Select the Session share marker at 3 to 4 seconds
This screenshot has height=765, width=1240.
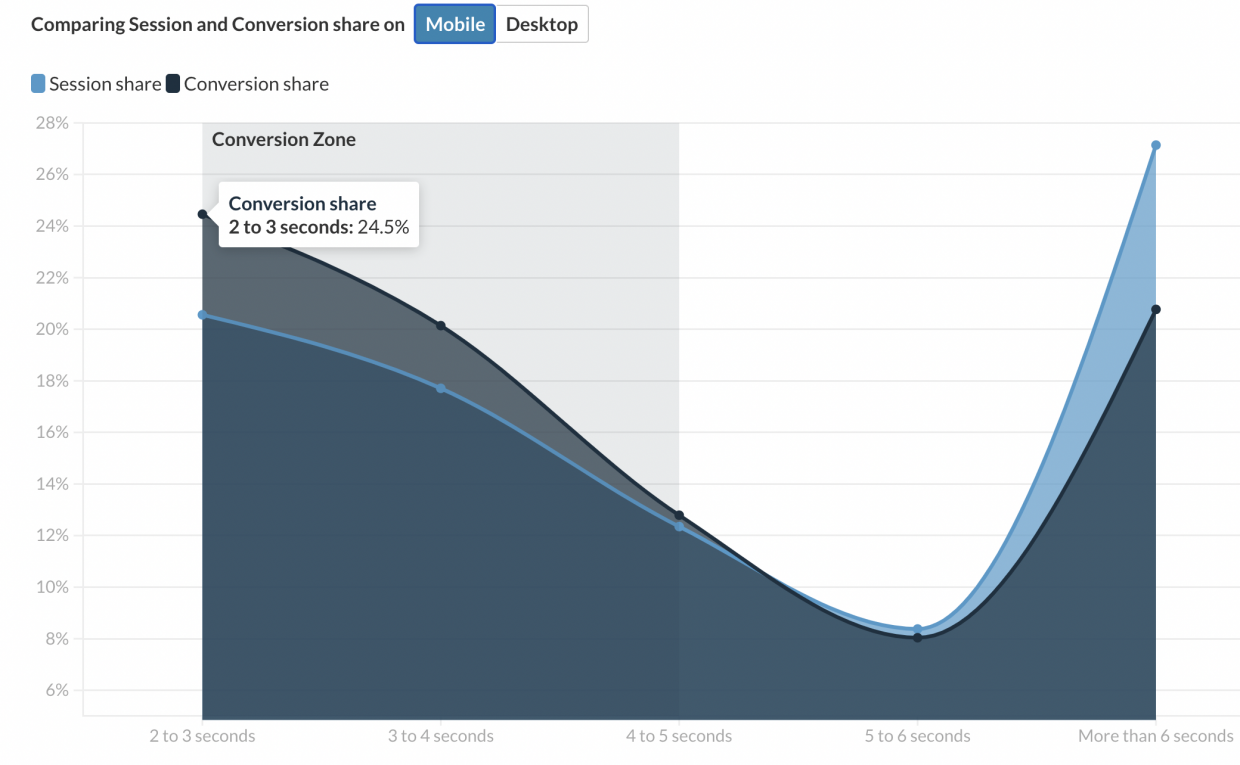click(440, 386)
